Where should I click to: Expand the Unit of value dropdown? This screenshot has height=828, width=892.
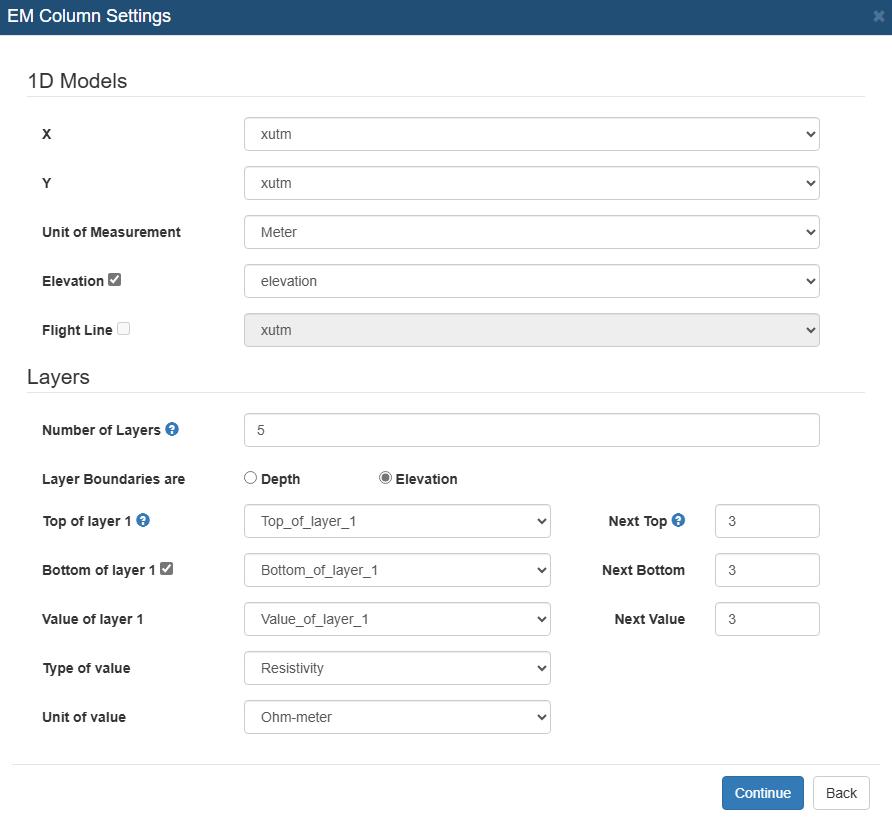click(x=398, y=717)
